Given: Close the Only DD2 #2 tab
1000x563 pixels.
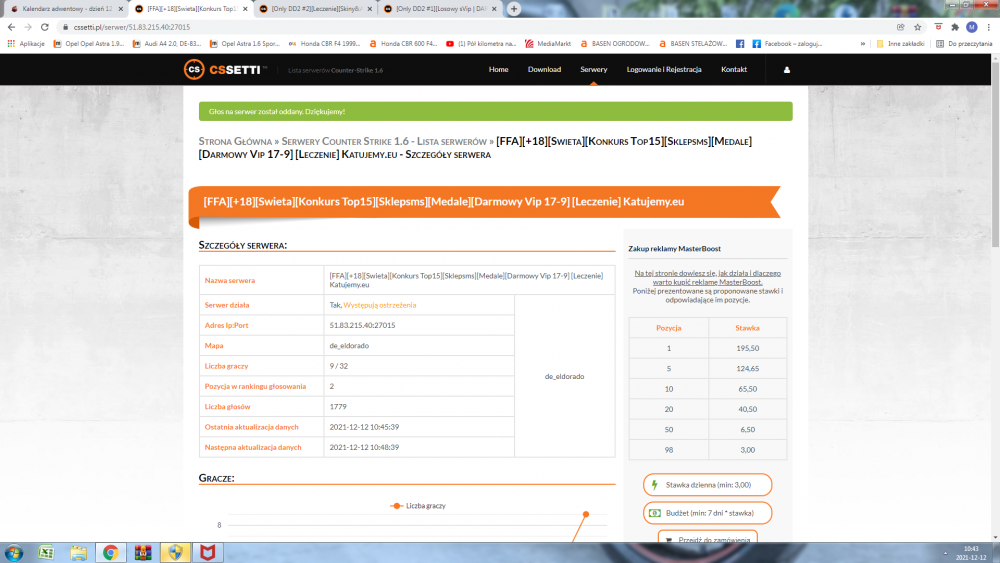Looking at the screenshot, I should click(369, 9).
